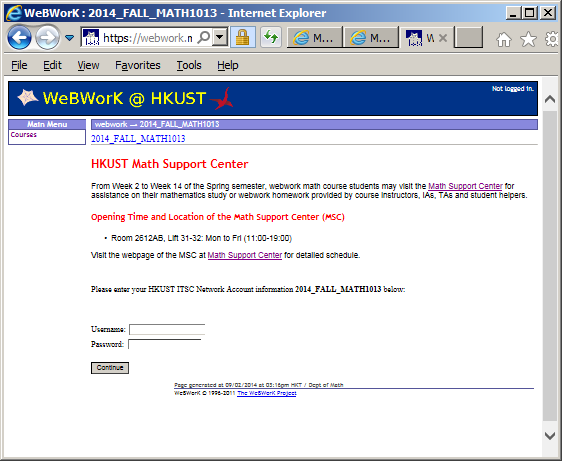Screen dimensions: 562x461
Task: Switch to the second 'M...' browser tab
Action: pos(371,37)
